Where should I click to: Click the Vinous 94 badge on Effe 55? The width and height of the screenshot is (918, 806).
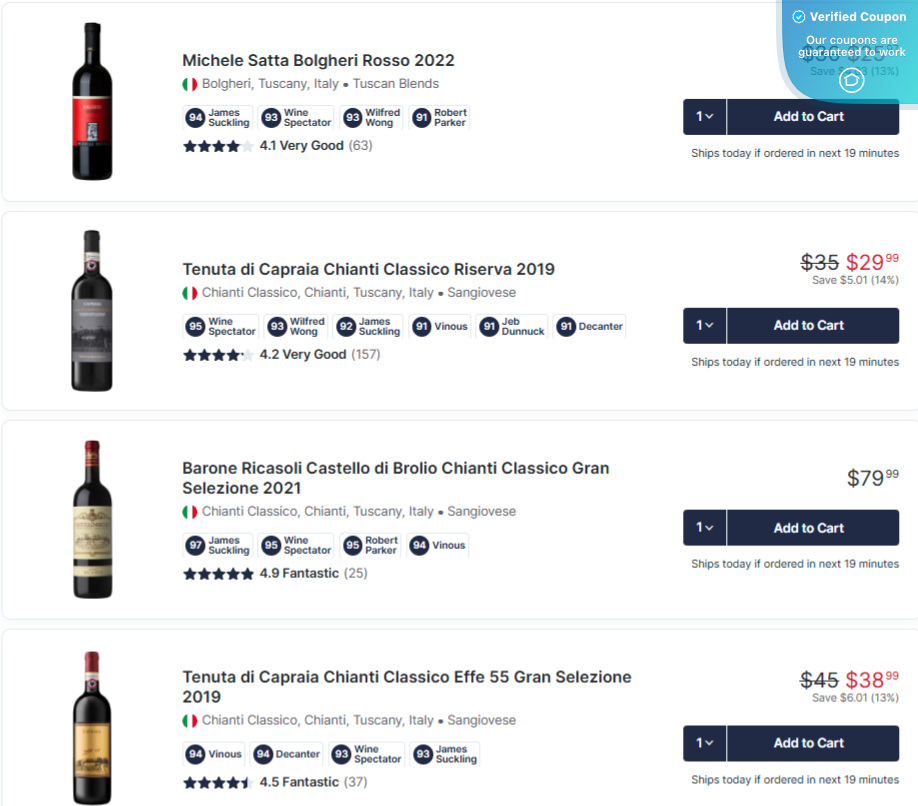pyautogui.click(x=213, y=754)
